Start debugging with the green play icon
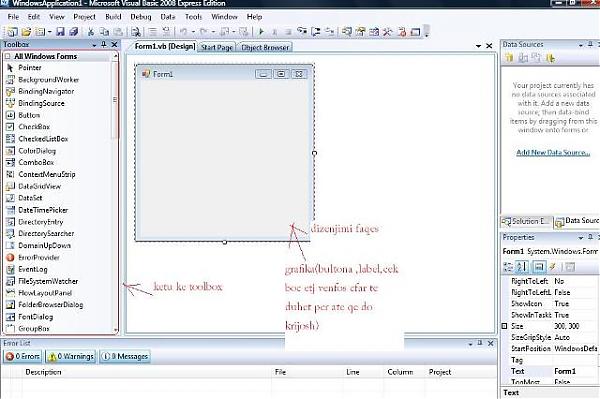Screen dimensions: 600x399 point(261,32)
